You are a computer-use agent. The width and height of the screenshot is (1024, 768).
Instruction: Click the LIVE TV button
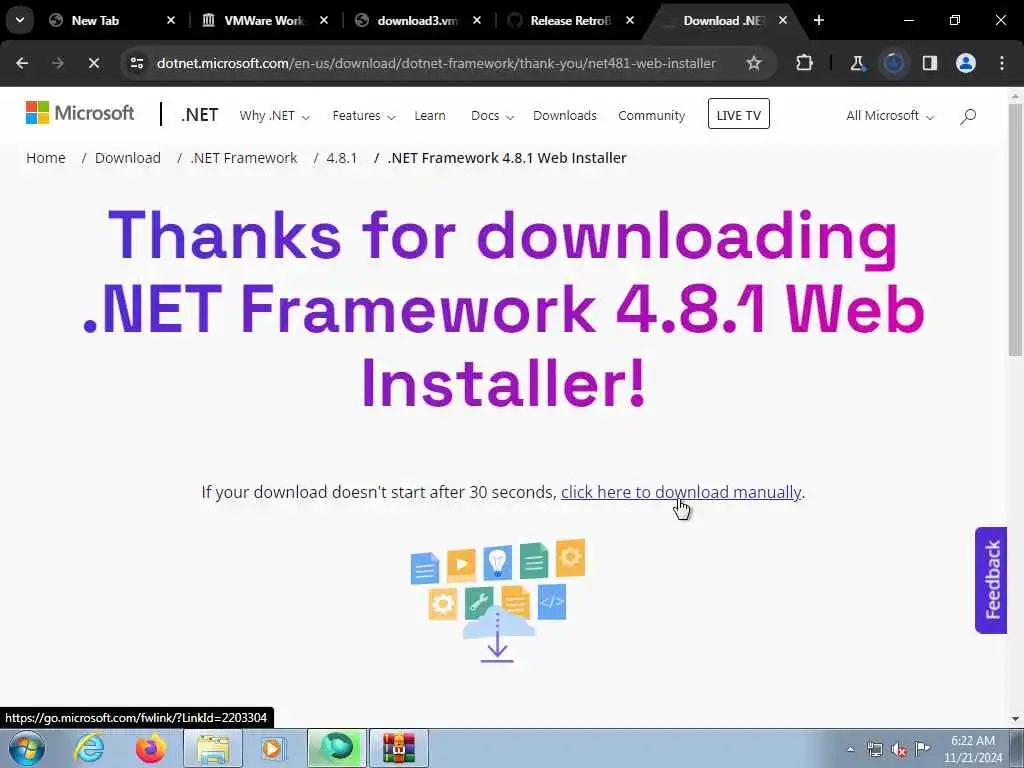(739, 114)
